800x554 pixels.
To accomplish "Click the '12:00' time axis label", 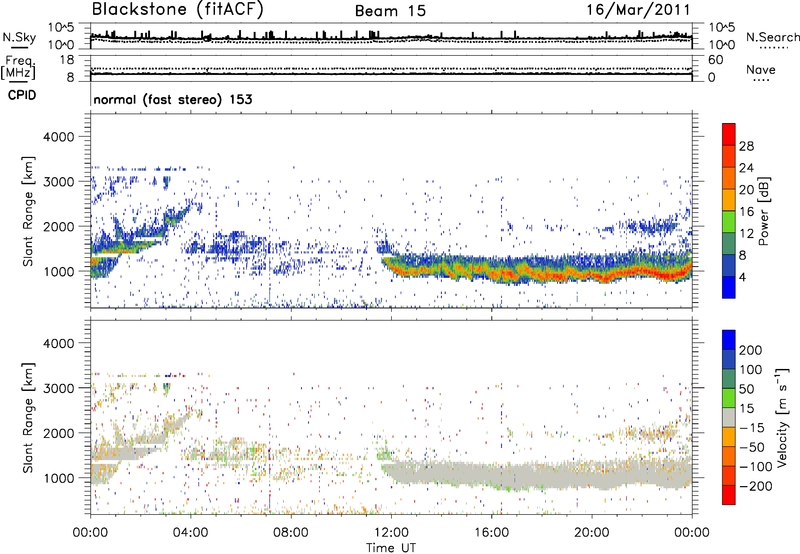I will click(391, 533).
